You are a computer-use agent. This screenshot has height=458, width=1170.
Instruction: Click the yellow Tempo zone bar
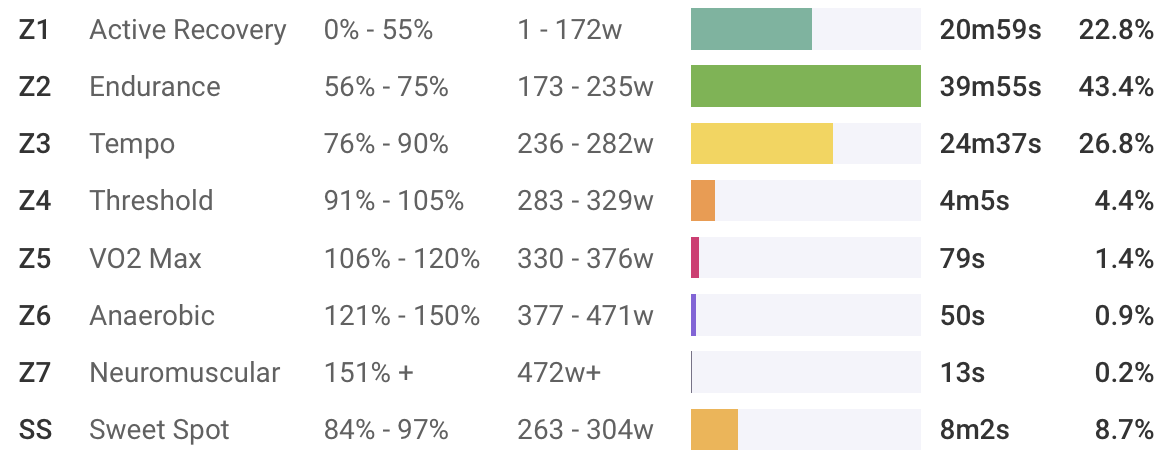pos(761,144)
